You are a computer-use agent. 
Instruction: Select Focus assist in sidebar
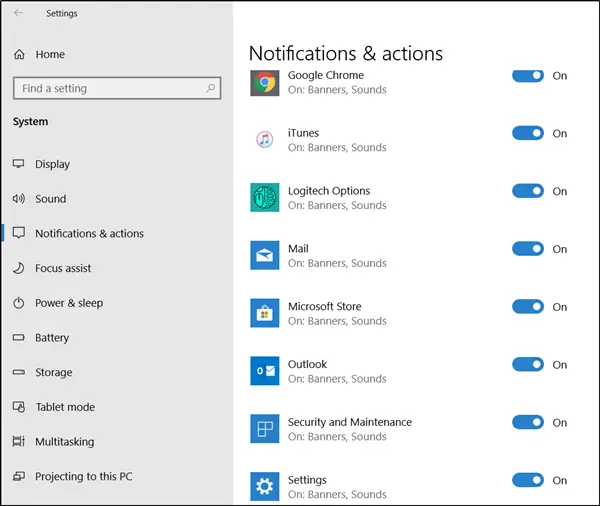pyautogui.click(x=62, y=268)
